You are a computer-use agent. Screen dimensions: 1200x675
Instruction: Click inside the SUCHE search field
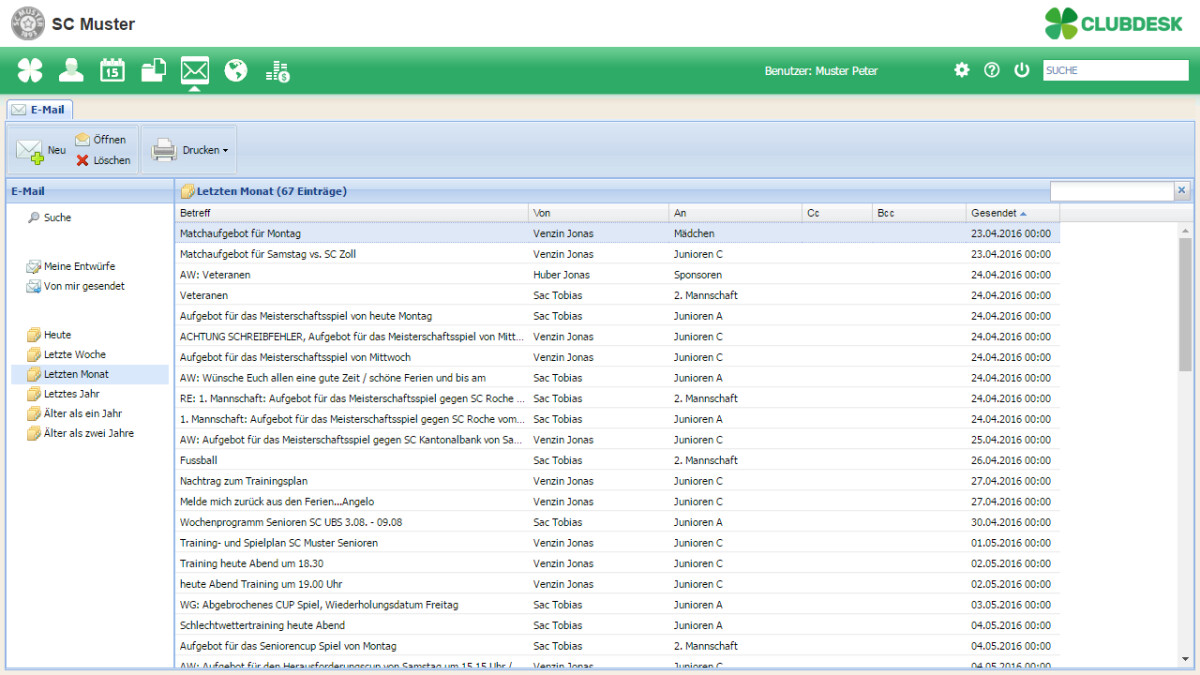[1114, 70]
